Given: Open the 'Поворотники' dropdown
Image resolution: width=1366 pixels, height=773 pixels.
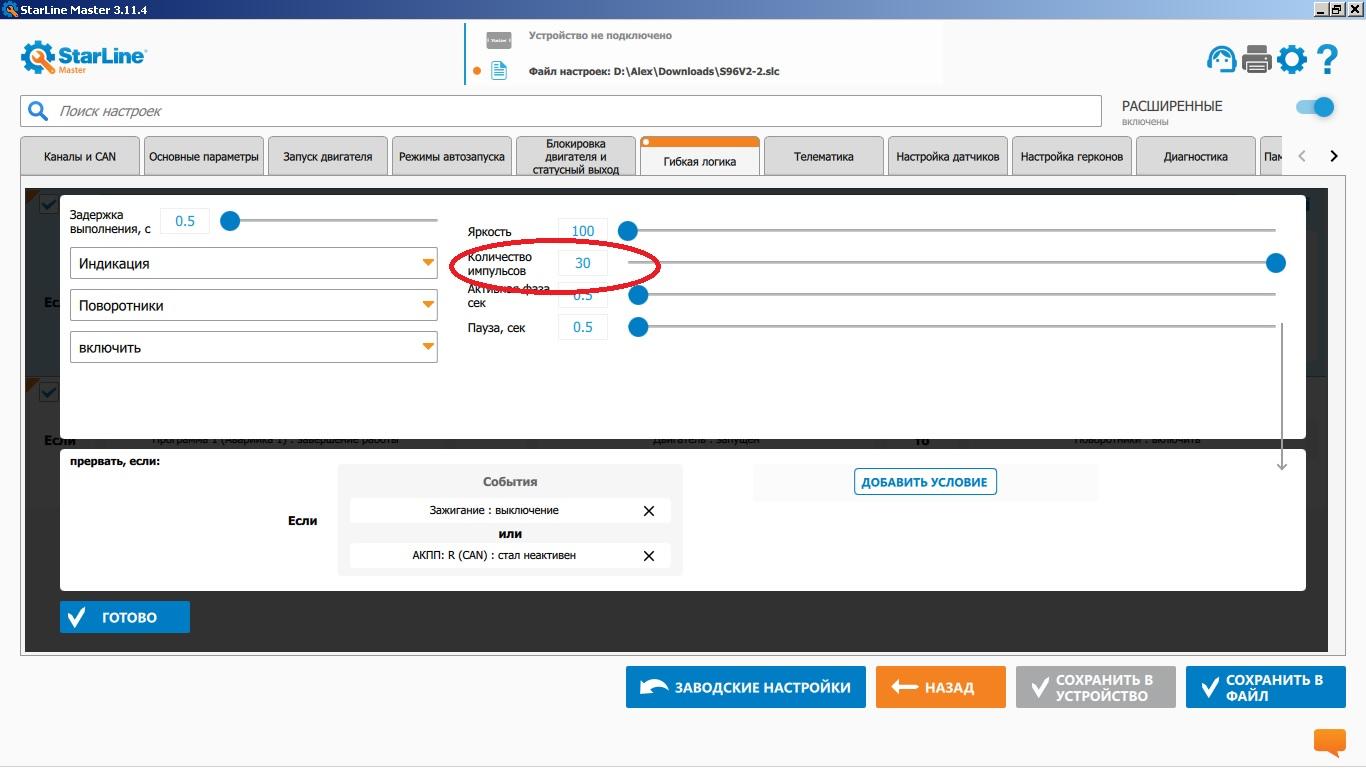Looking at the screenshot, I should 254,306.
